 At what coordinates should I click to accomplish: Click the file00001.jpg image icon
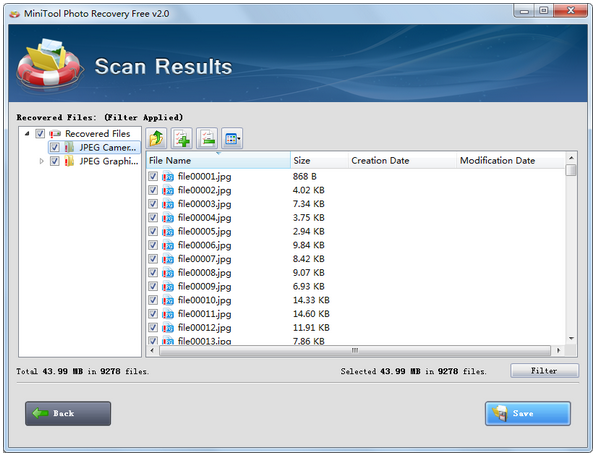coord(168,177)
